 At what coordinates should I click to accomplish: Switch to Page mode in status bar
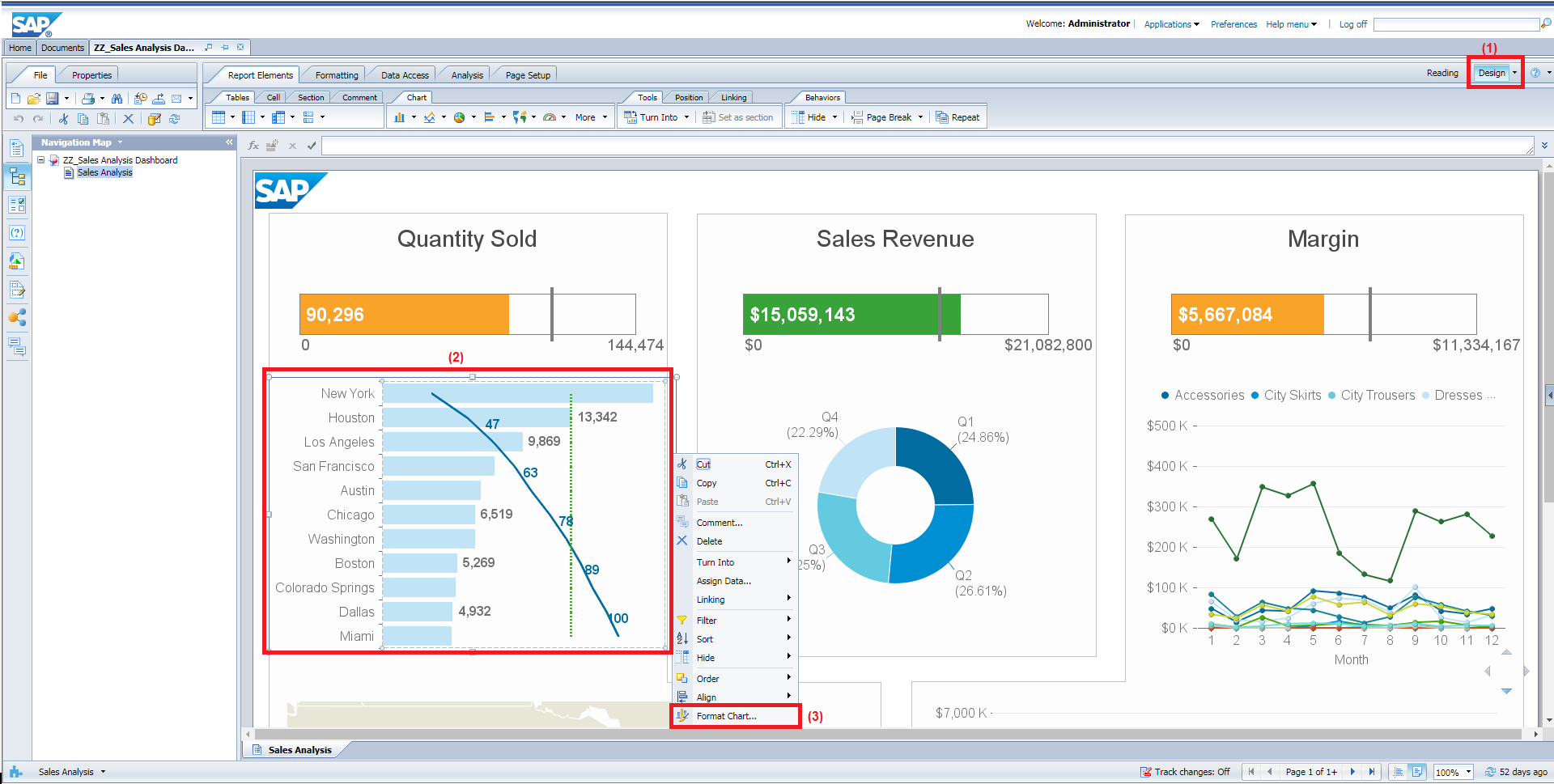point(1417,772)
